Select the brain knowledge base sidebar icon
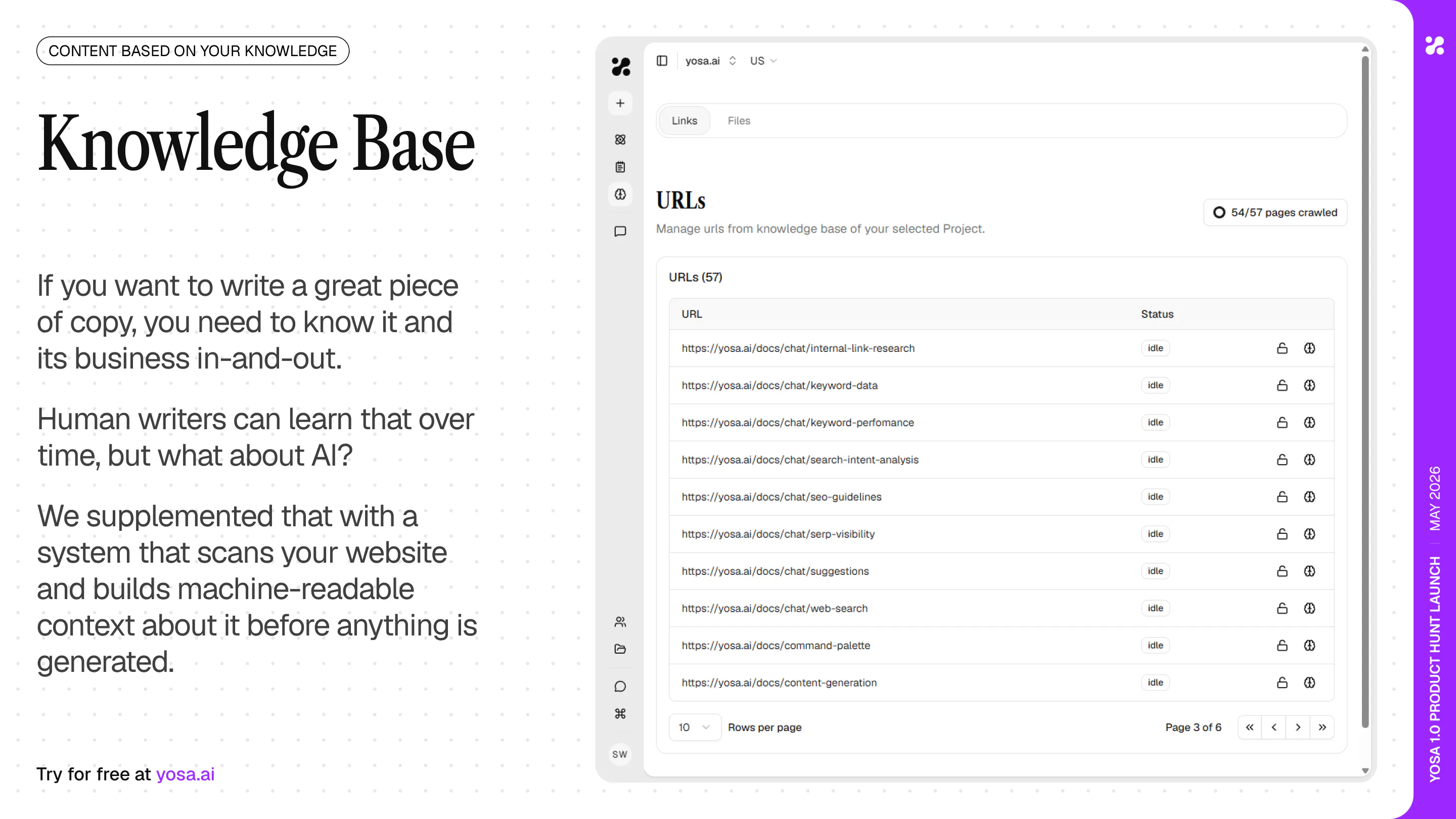The width and height of the screenshot is (1456, 819). (x=620, y=195)
